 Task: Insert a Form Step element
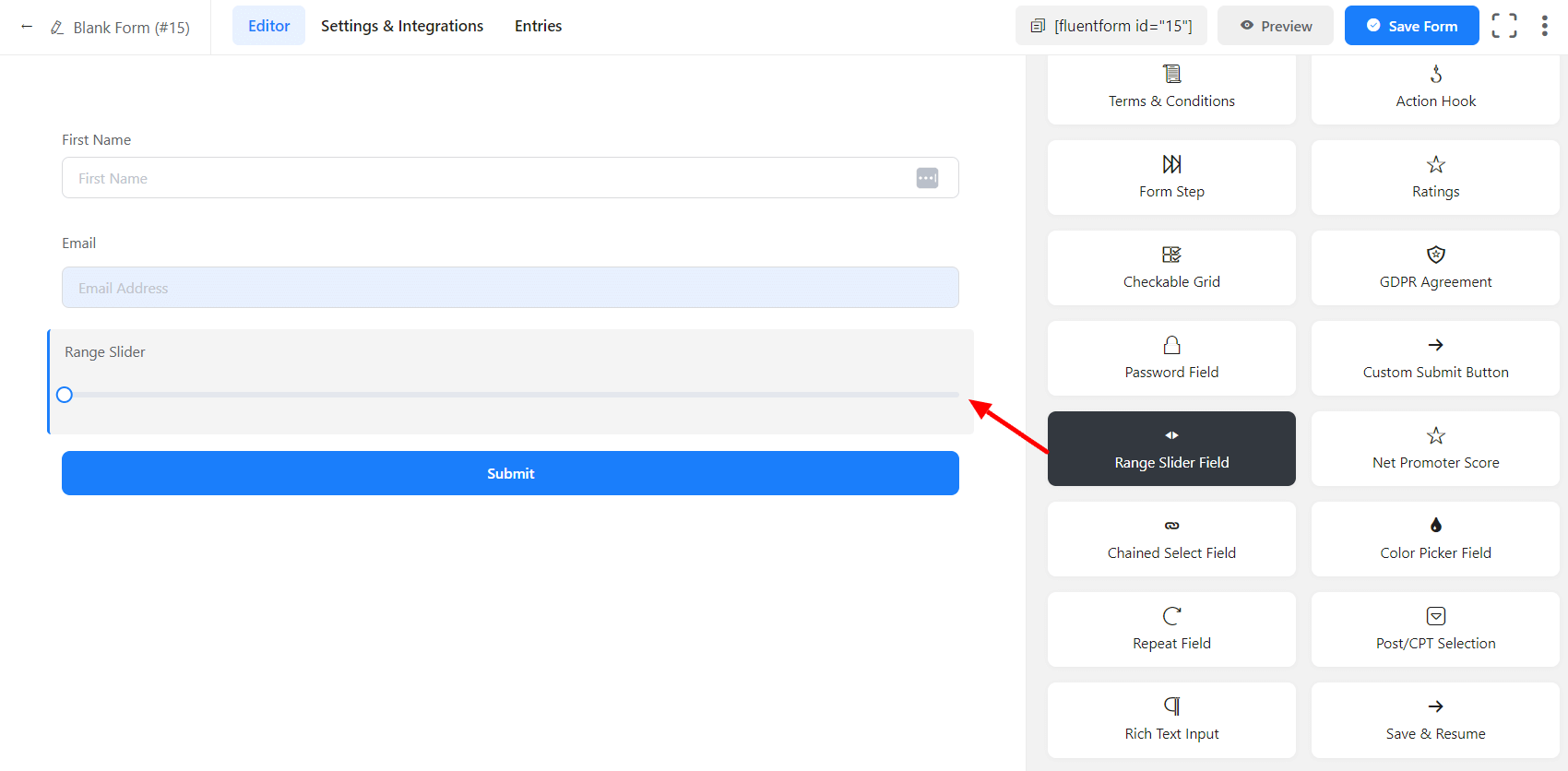tap(1171, 177)
